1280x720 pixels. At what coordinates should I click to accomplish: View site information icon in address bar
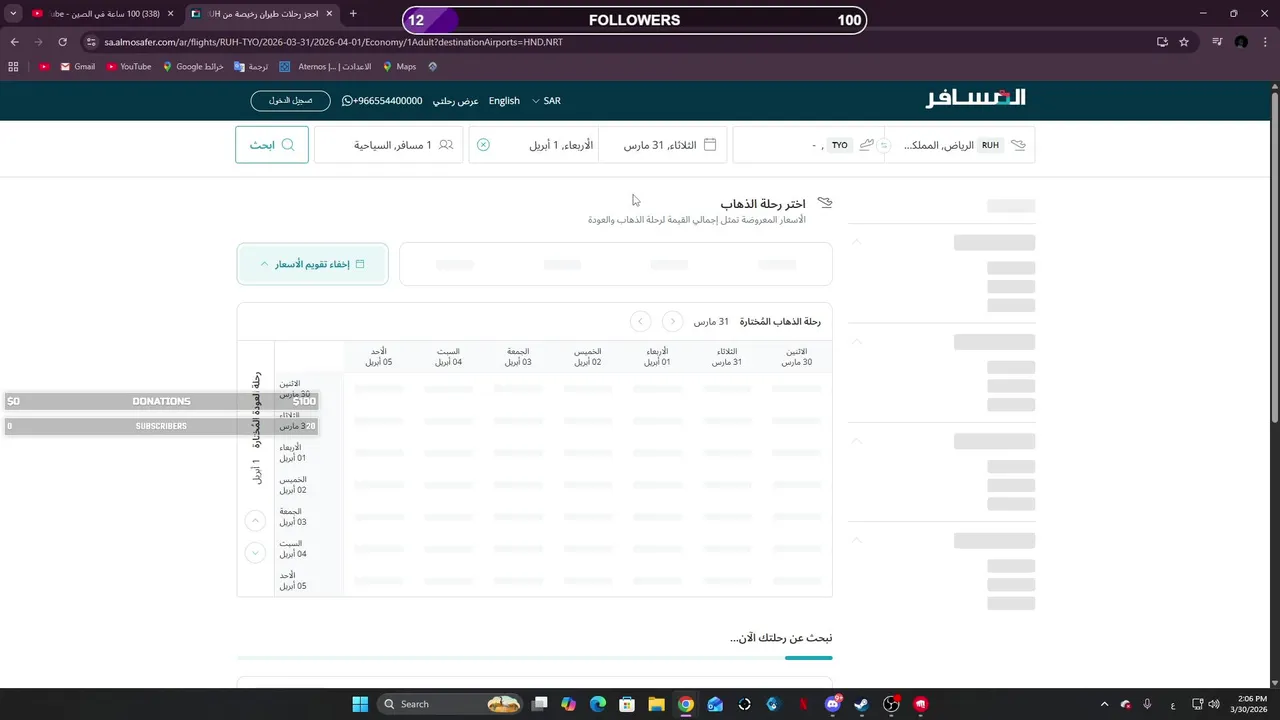point(91,42)
